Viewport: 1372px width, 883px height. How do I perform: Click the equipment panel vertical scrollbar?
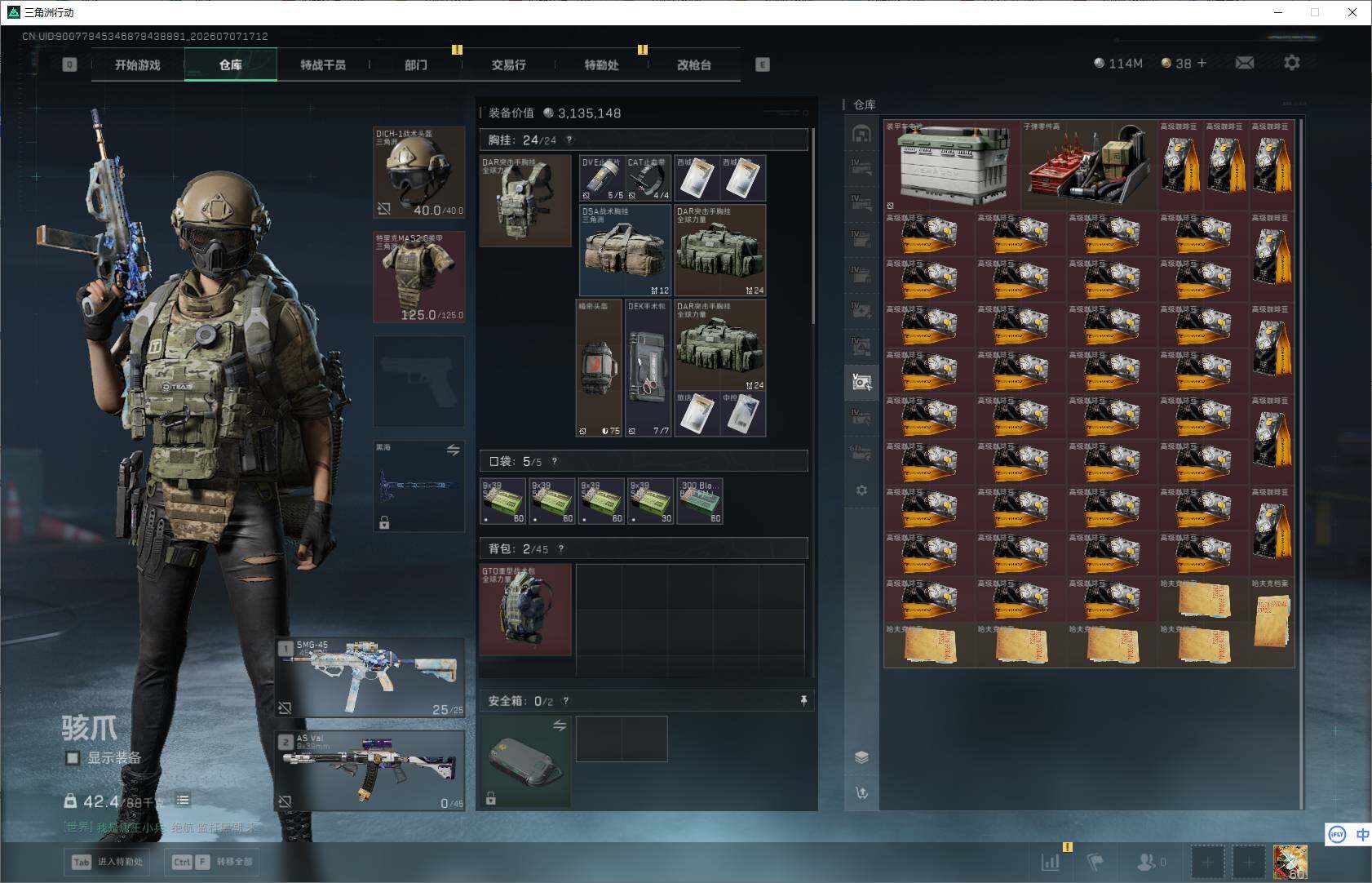(813, 225)
